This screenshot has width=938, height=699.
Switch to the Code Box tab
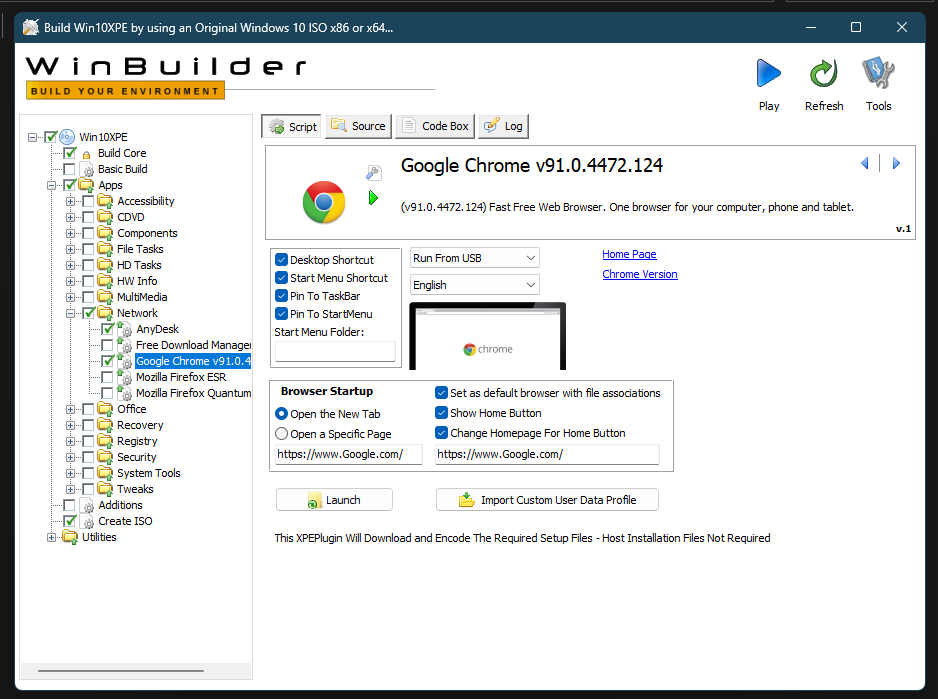tap(435, 126)
